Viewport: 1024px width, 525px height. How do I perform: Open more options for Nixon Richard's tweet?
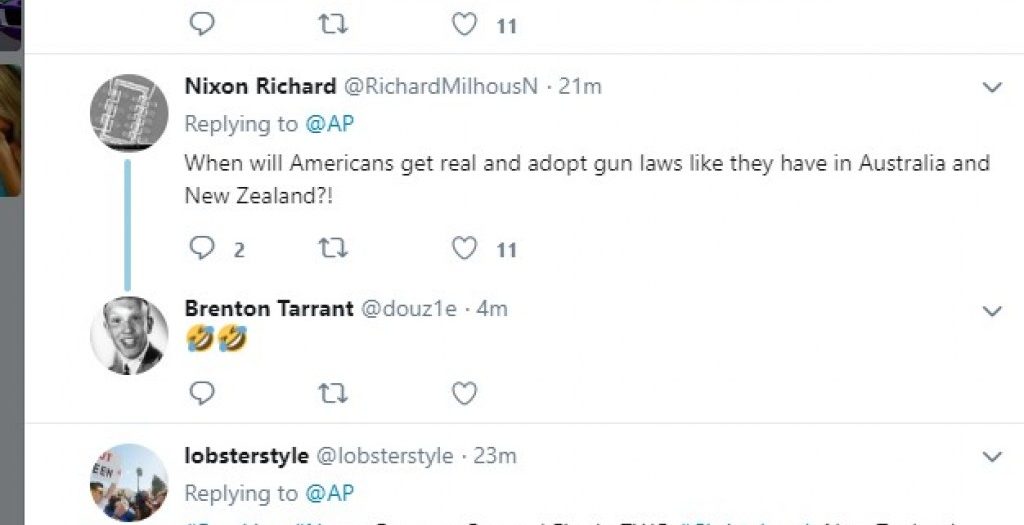pyautogui.click(x=992, y=88)
